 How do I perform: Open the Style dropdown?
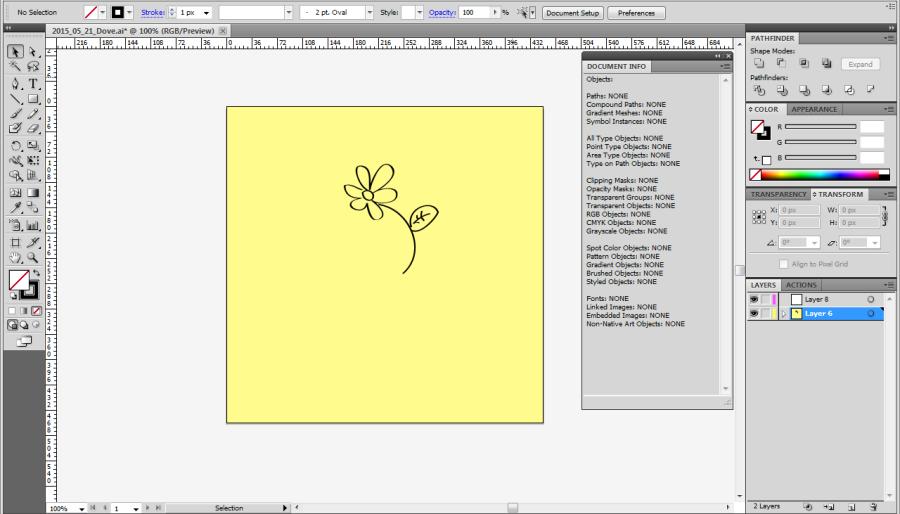420,12
